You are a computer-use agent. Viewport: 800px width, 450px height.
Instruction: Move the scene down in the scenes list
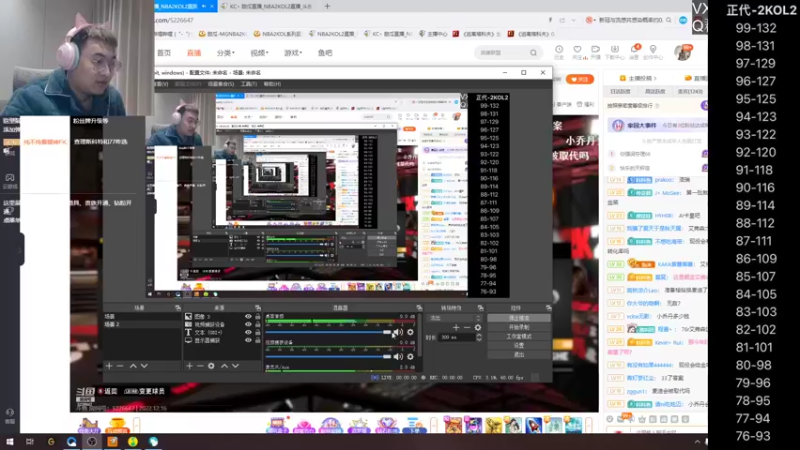point(144,366)
